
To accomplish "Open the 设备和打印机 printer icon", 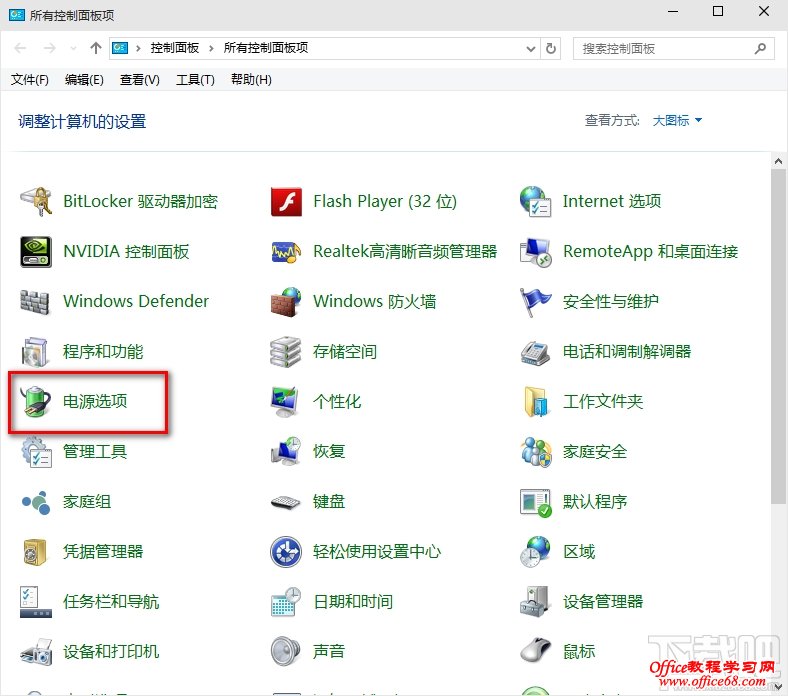I will [x=36, y=652].
